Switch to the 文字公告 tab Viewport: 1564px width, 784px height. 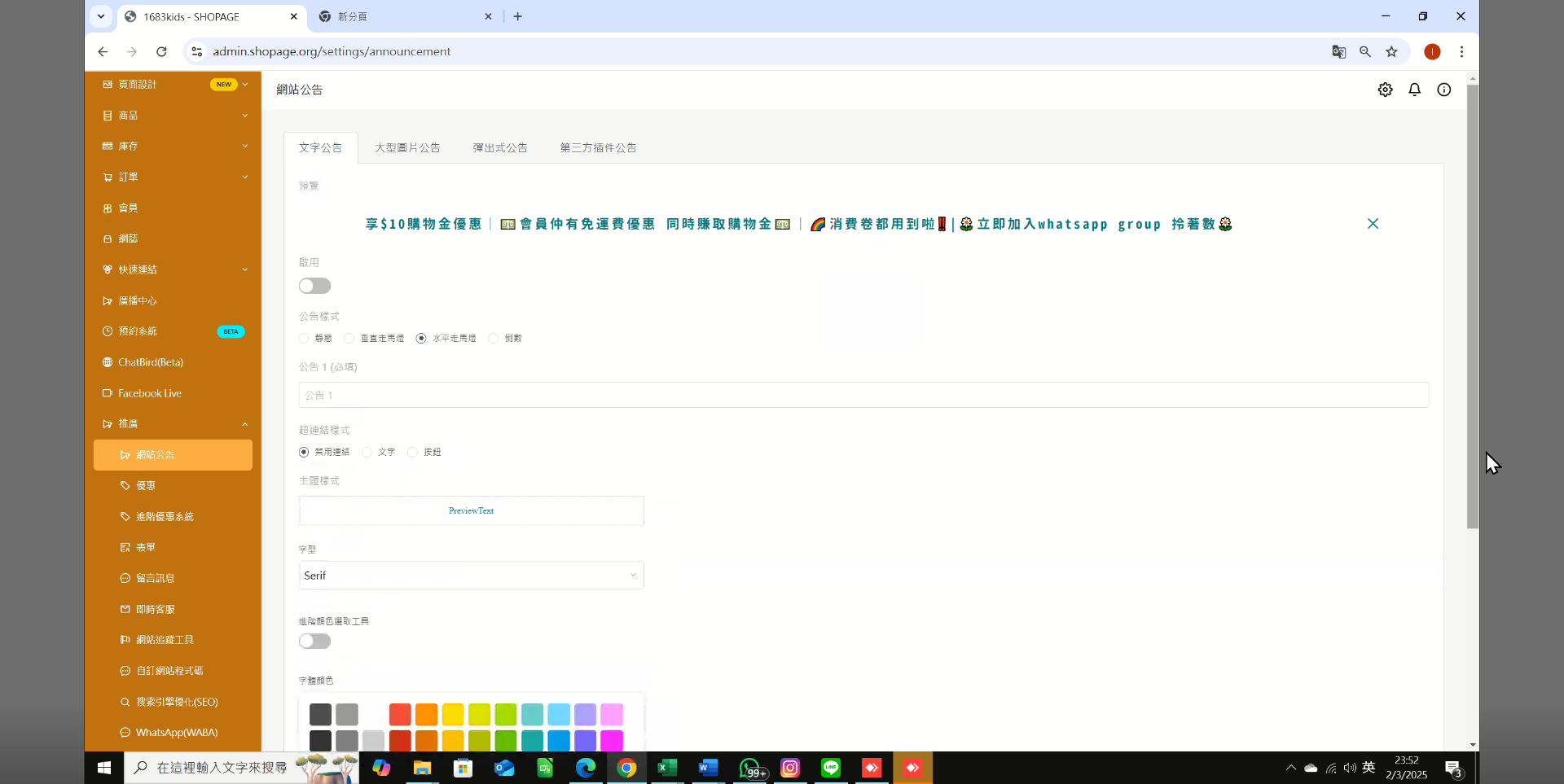click(x=320, y=147)
